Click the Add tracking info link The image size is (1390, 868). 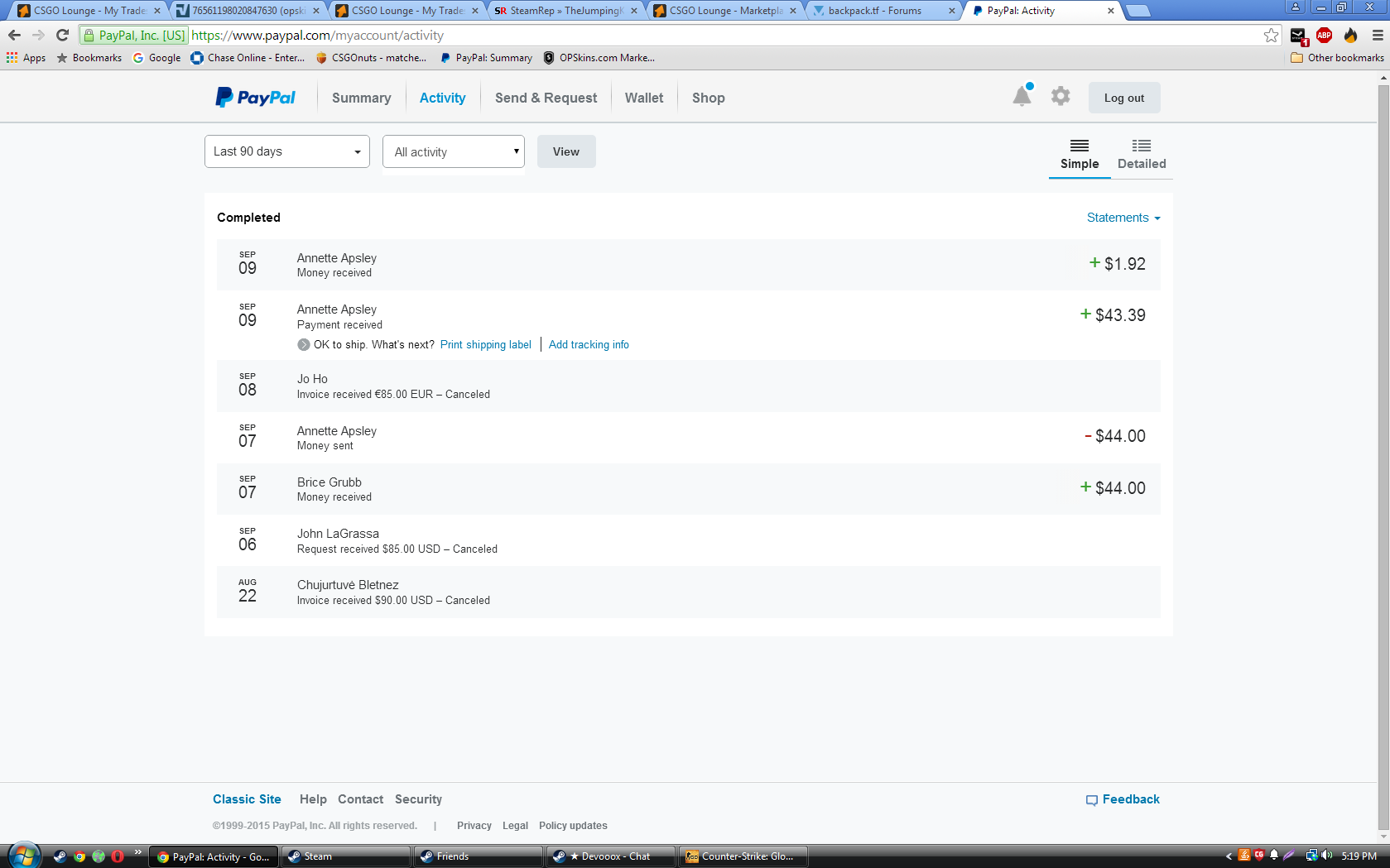(x=589, y=345)
